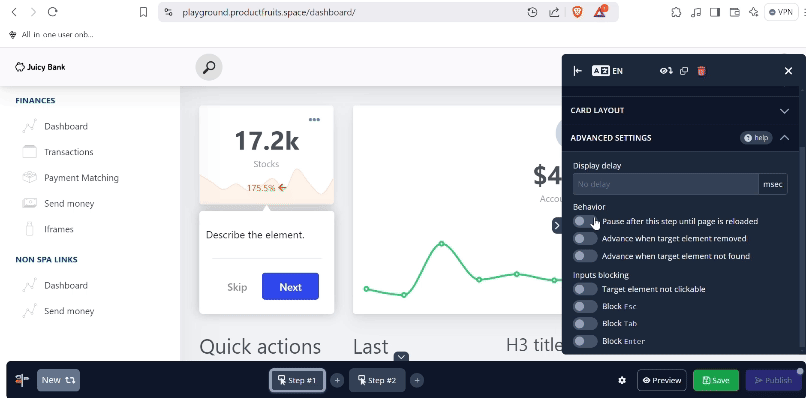
Task: Open Transactions in the sidebar
Action: pyautogui.click(x=68, y=152)
